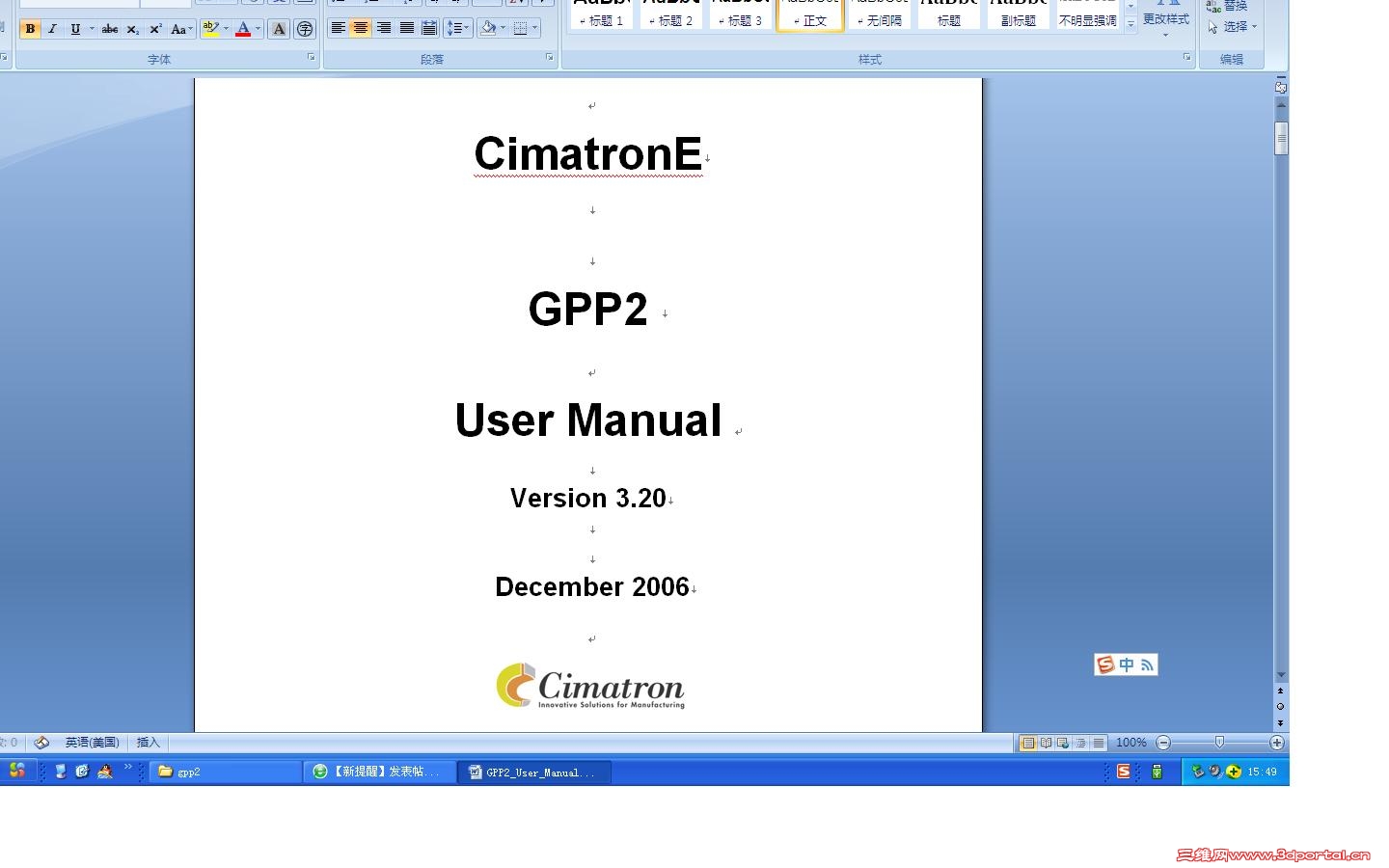Apply 不明显强调 style
The height and width of the screenshot is (868, 1389).
pyautogui.click(x=1088, y=14)
